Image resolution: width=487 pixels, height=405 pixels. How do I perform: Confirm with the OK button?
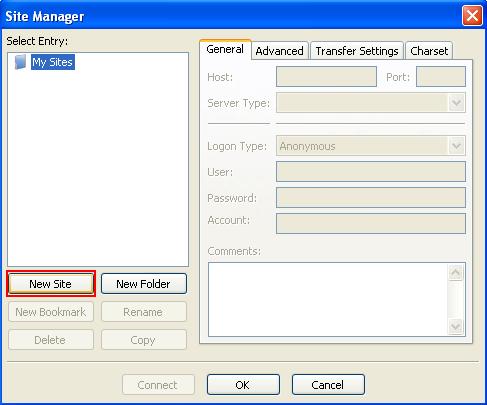tap(243, 385)
